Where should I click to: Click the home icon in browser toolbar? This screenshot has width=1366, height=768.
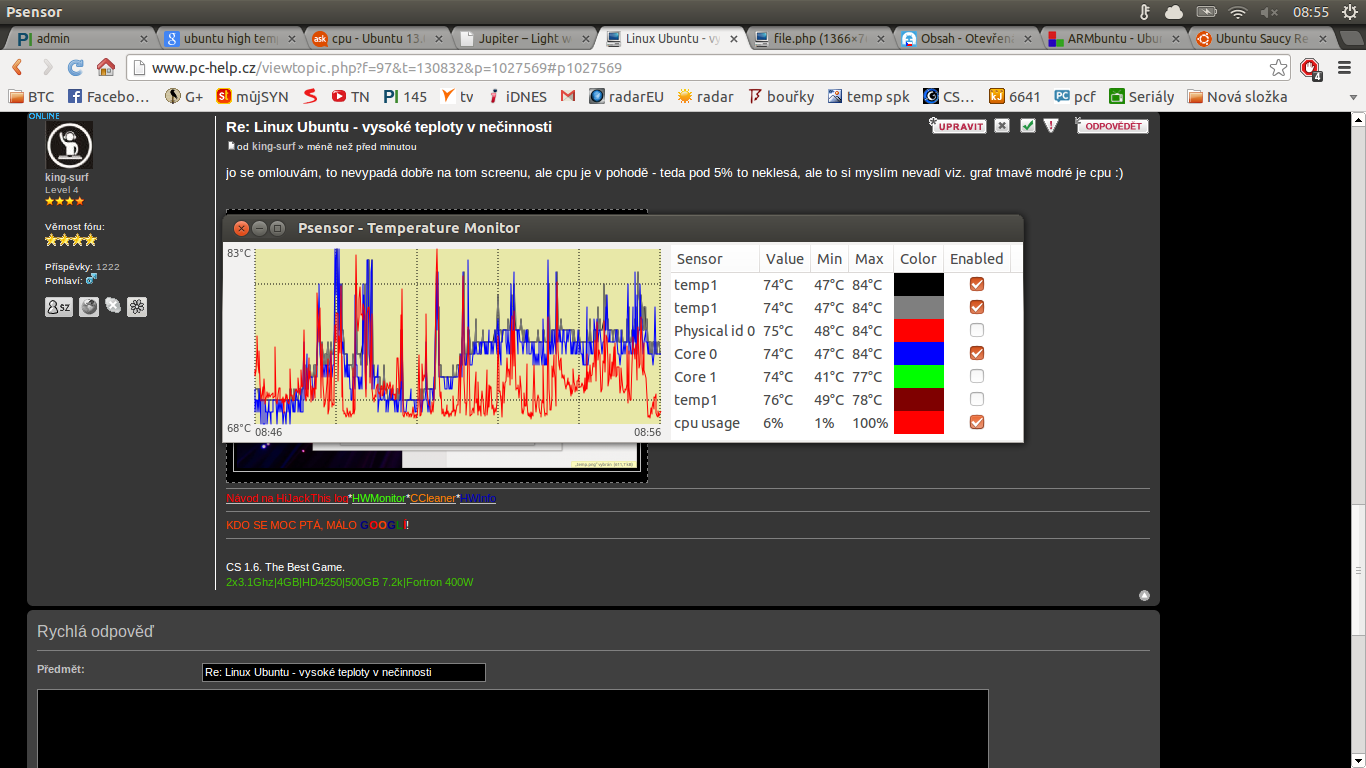click(105, 68)
